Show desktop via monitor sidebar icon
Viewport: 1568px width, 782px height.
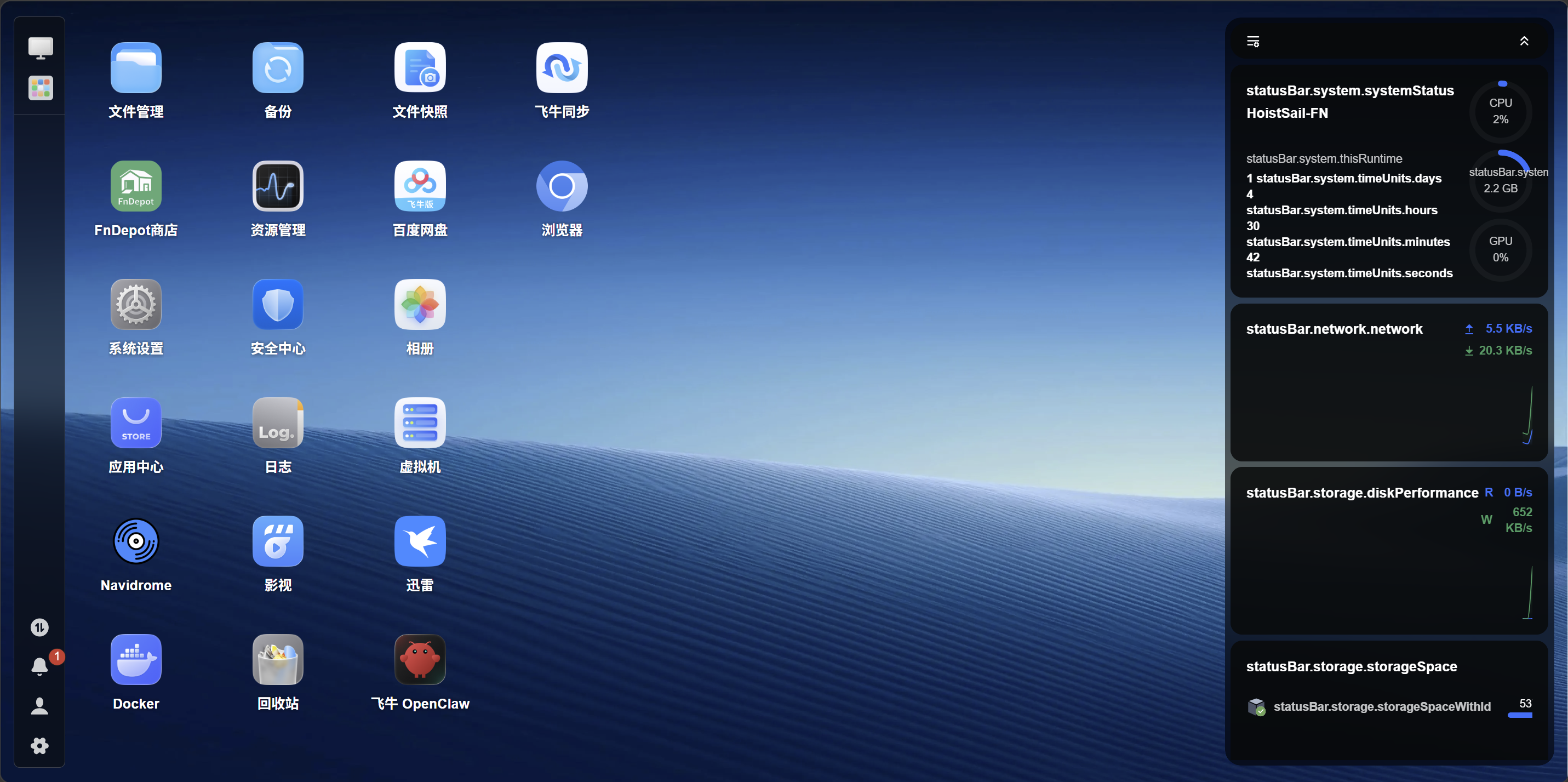pyautogui.click(x=40, y=48)
